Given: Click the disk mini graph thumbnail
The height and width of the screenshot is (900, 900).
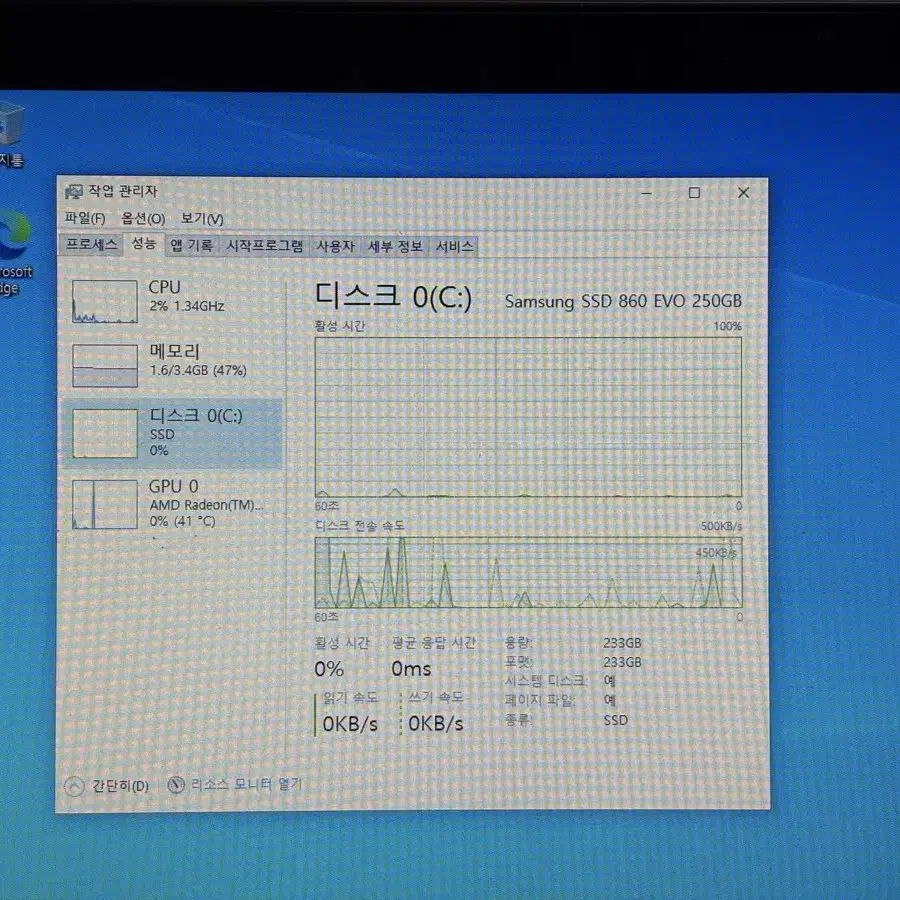Looking at the screenshot, I should tap(104, 433).
